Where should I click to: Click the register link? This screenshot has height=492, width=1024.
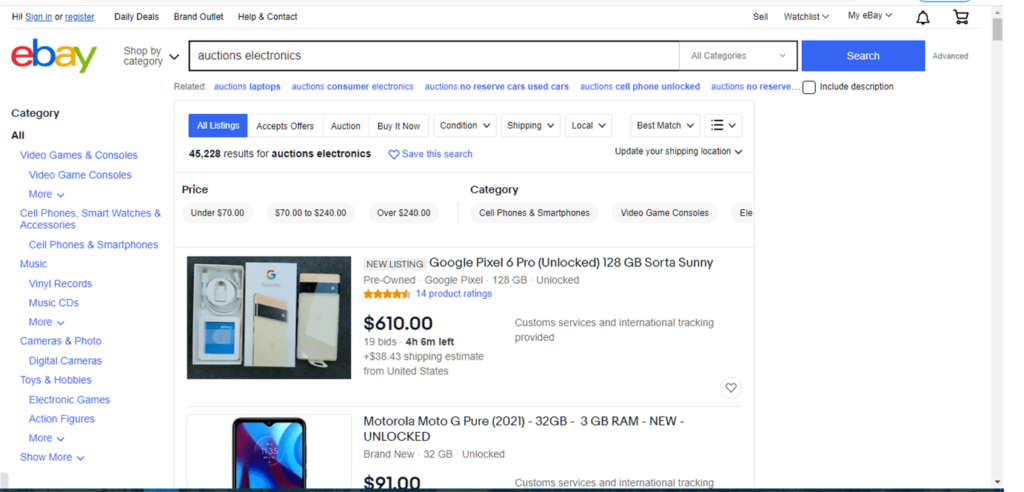(80, 17)
